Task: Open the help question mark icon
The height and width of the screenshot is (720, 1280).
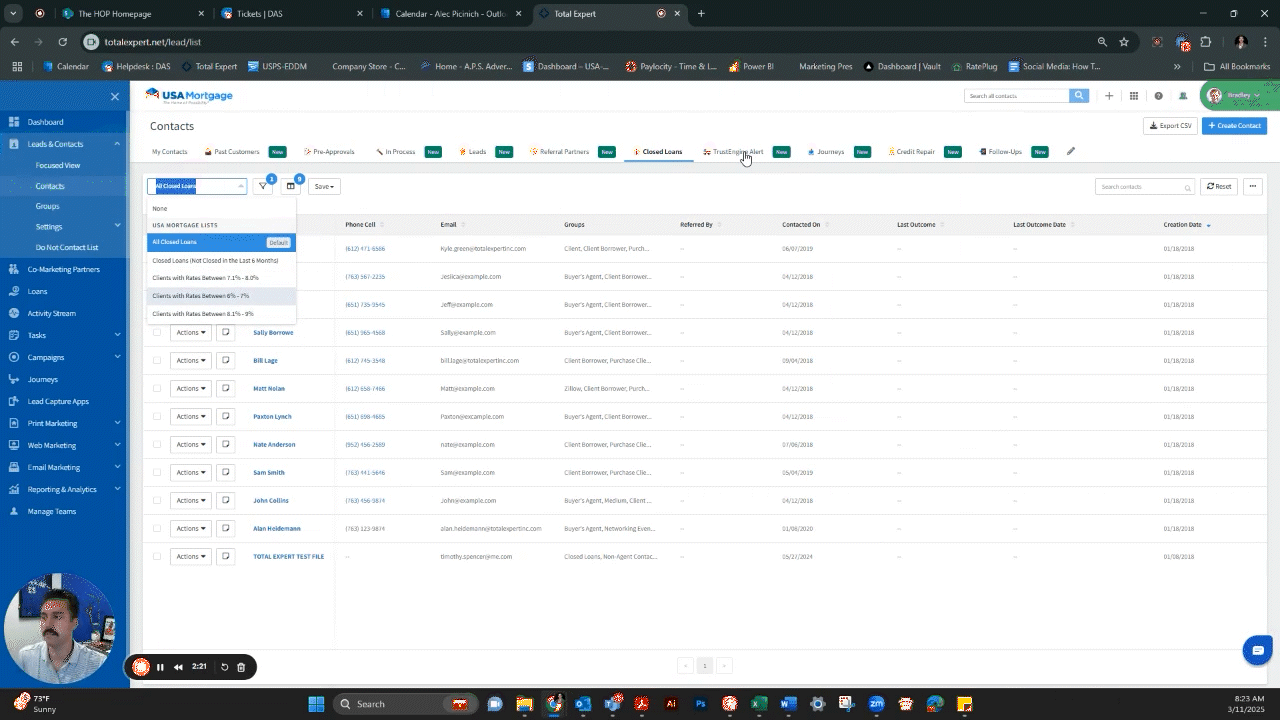Action: click(1158, 96)
